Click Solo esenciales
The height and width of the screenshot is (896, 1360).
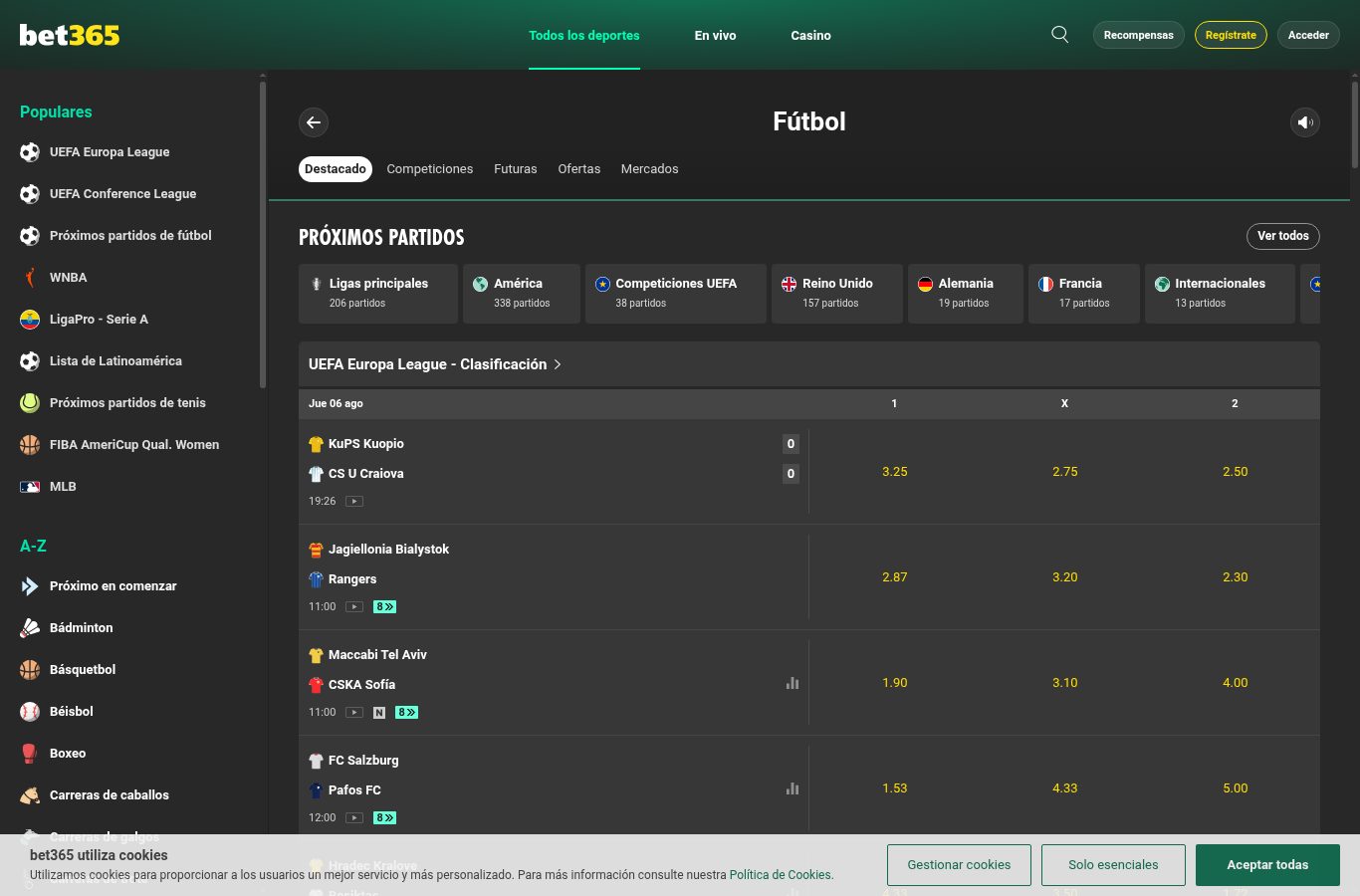[x=1113, y=865]
